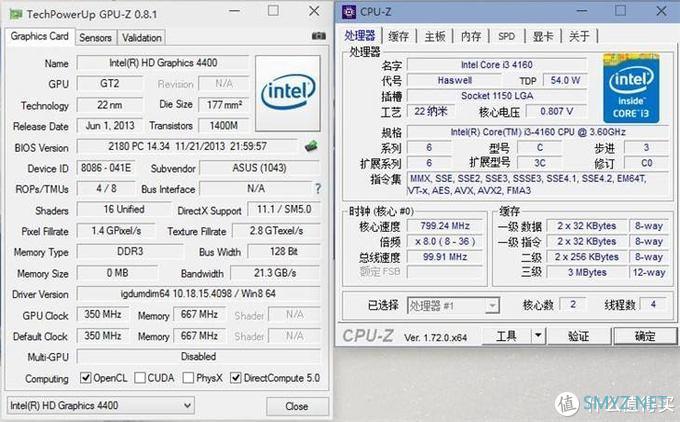This screenshot has height=422, width=680.
Task: Toggle the DirectCompute 5.0 checkbox
Action: coord(235,377)
